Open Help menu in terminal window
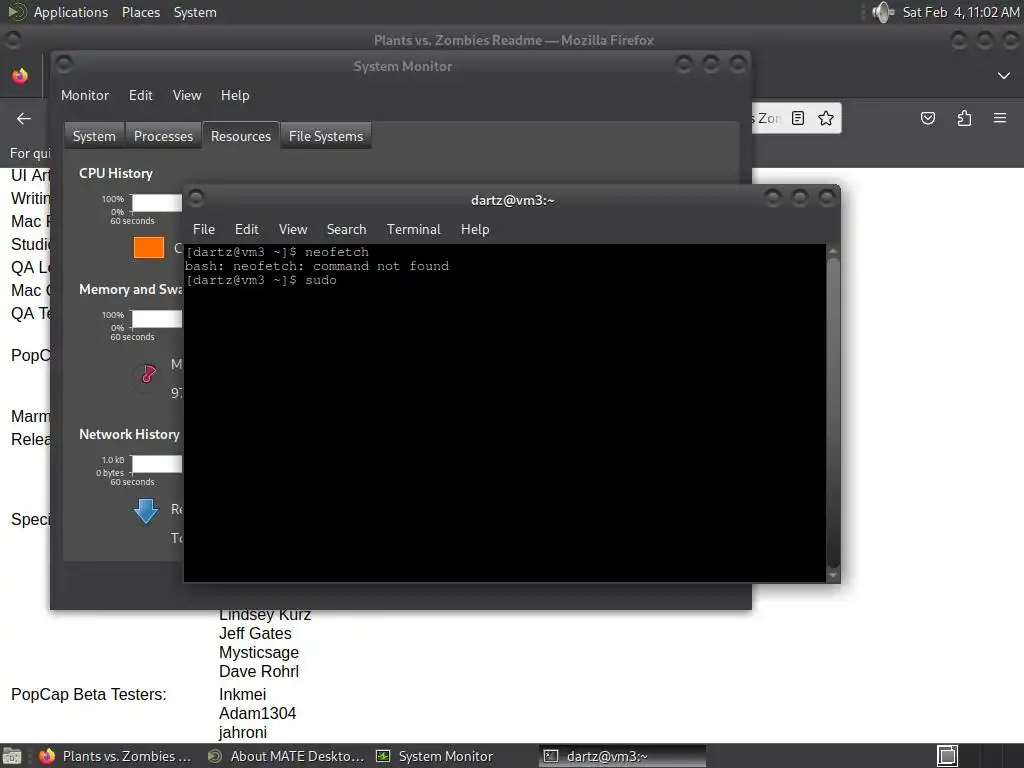The image size is (1024, 768). coord(475,229)
